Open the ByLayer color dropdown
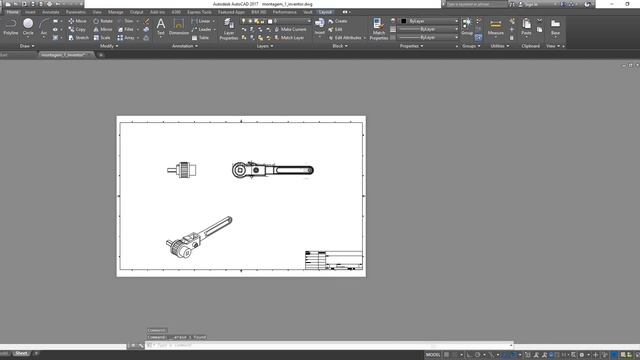Viewport: 640px width, 360px height. [x=429, y=21]
